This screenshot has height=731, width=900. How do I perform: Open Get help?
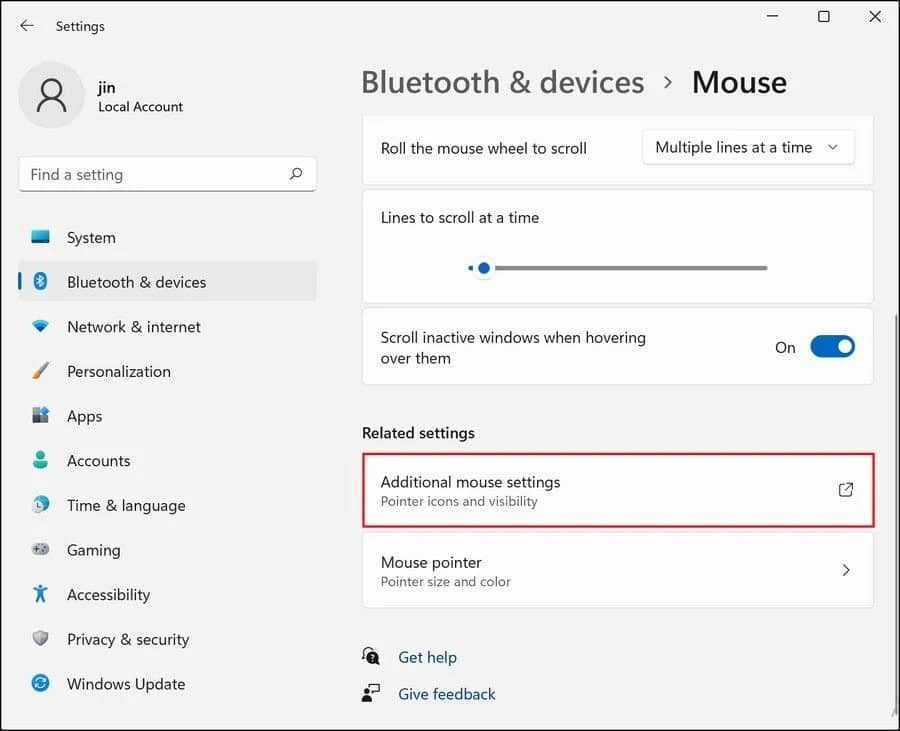(x=428, y=657)
